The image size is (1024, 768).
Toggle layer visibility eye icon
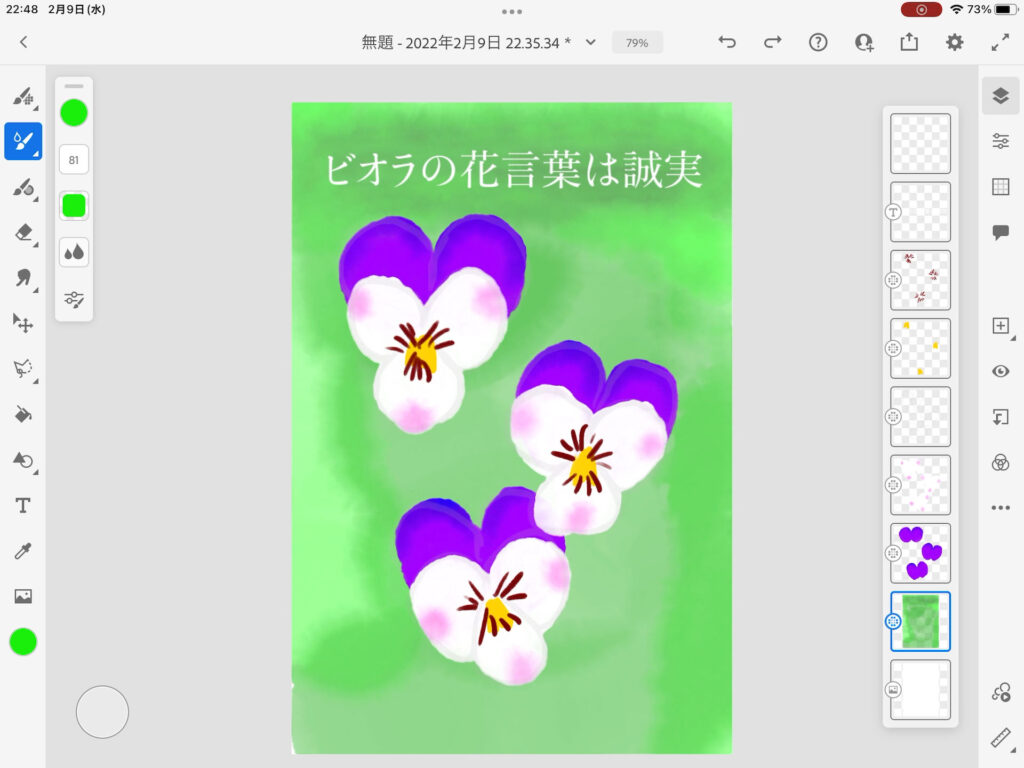(x=1000, y=371)
